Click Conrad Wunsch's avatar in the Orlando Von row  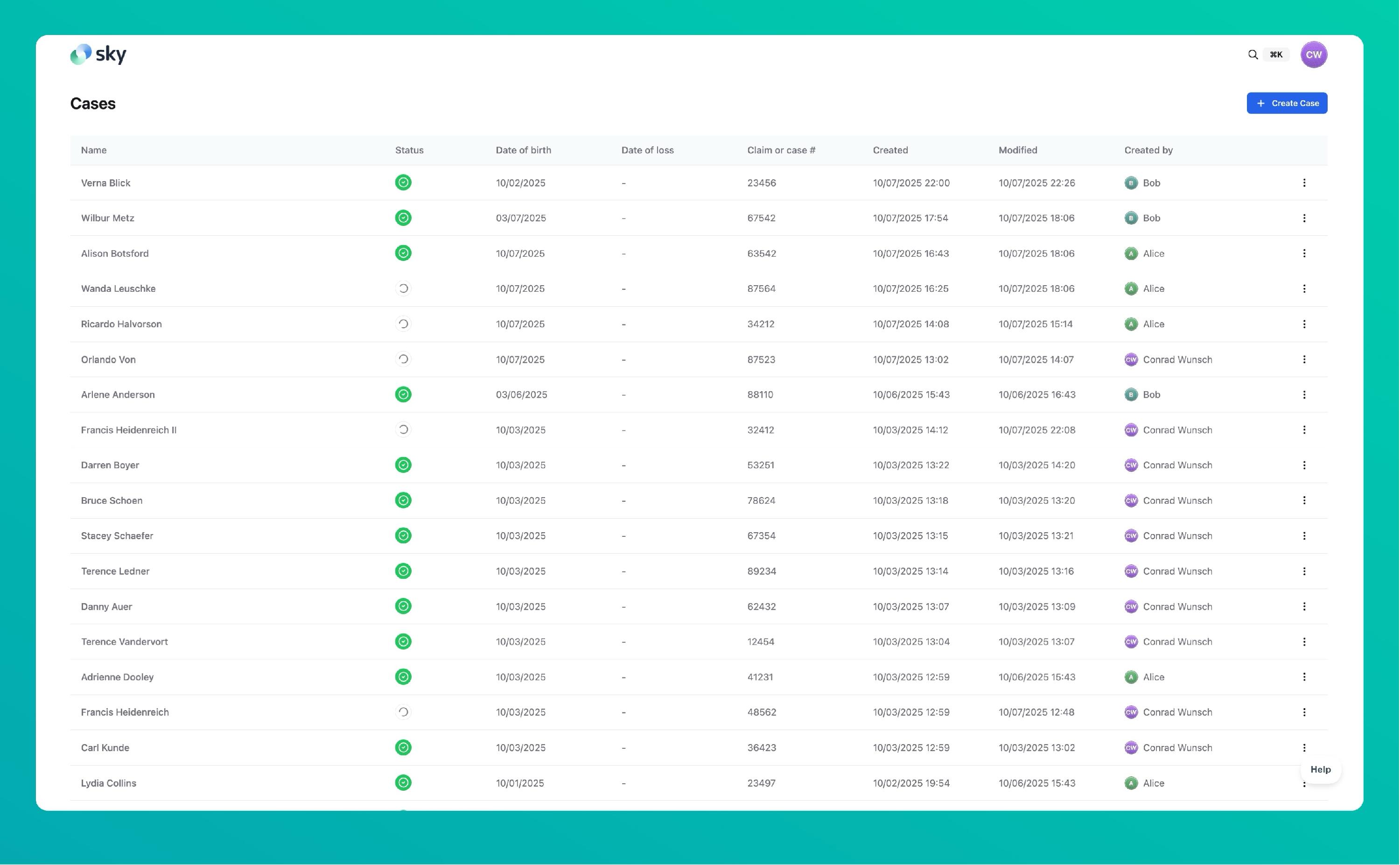[x=1131, y=359]
